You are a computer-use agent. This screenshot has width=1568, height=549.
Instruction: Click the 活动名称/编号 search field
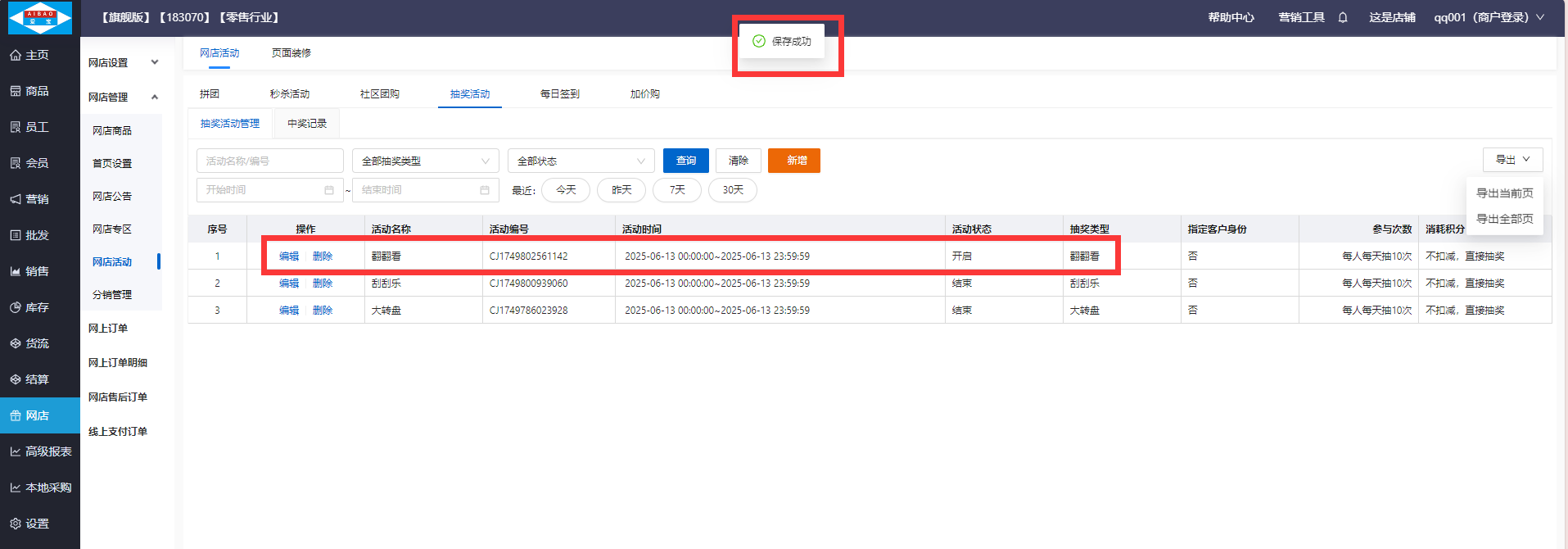click(269, 161)
